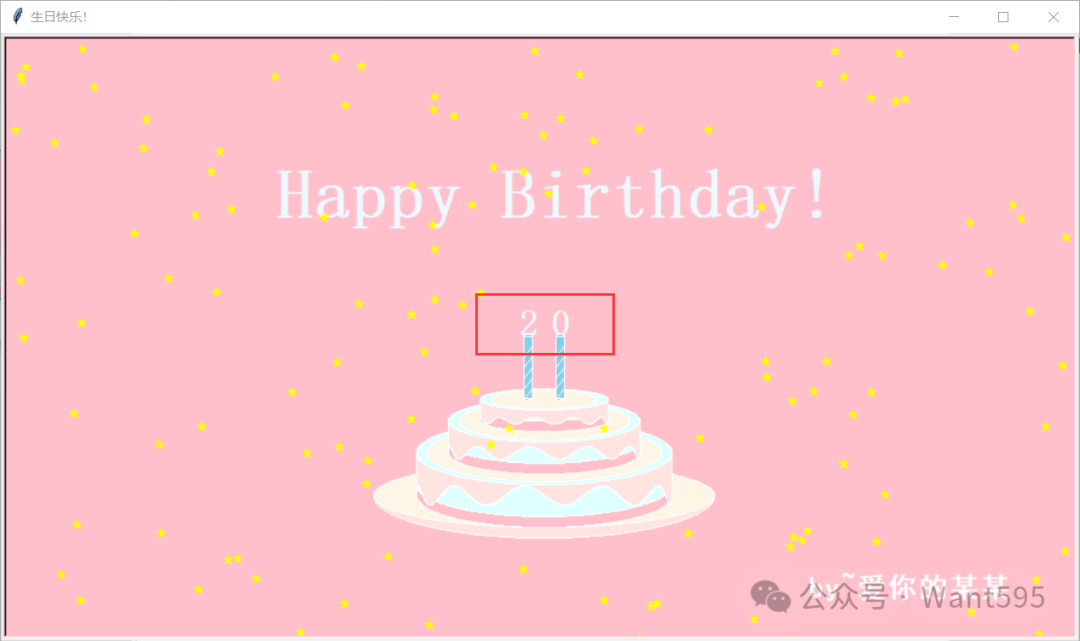Viewport: 1080px width, 641px height.
Task: Click the 公众号 watermark text
Action: tap(844, 596)
